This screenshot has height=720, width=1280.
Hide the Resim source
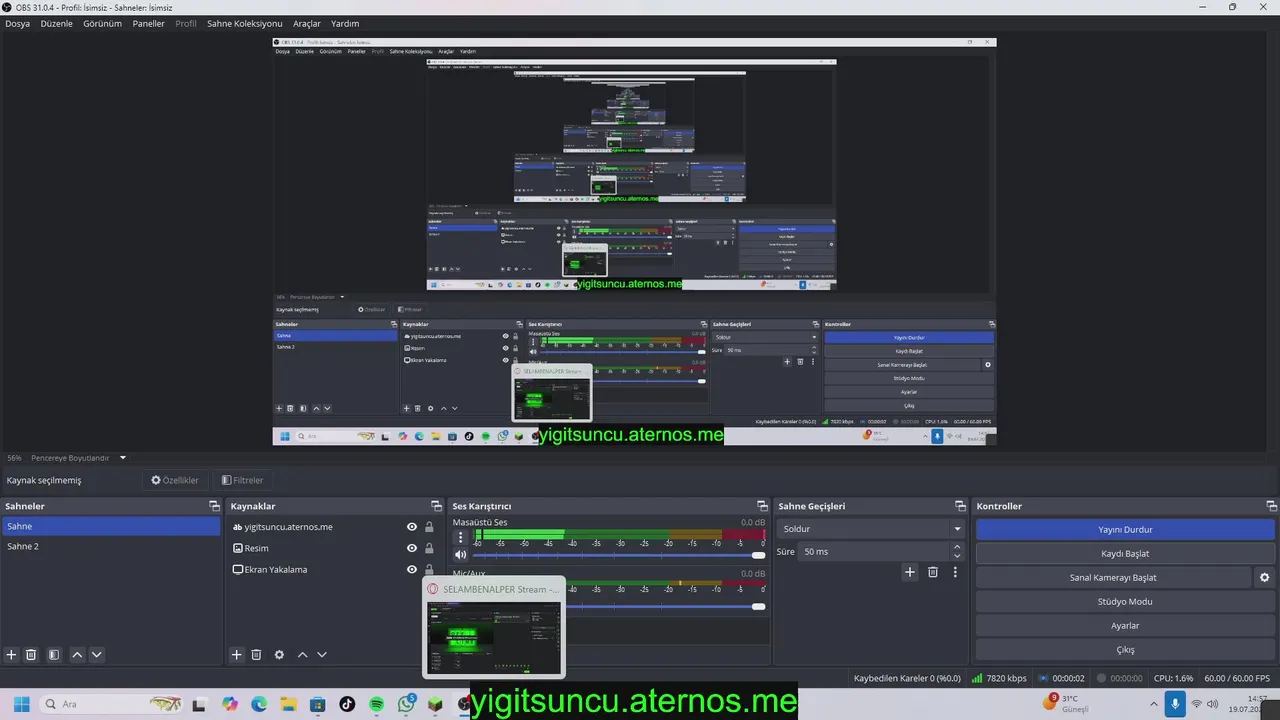click(x=412, y=548)
